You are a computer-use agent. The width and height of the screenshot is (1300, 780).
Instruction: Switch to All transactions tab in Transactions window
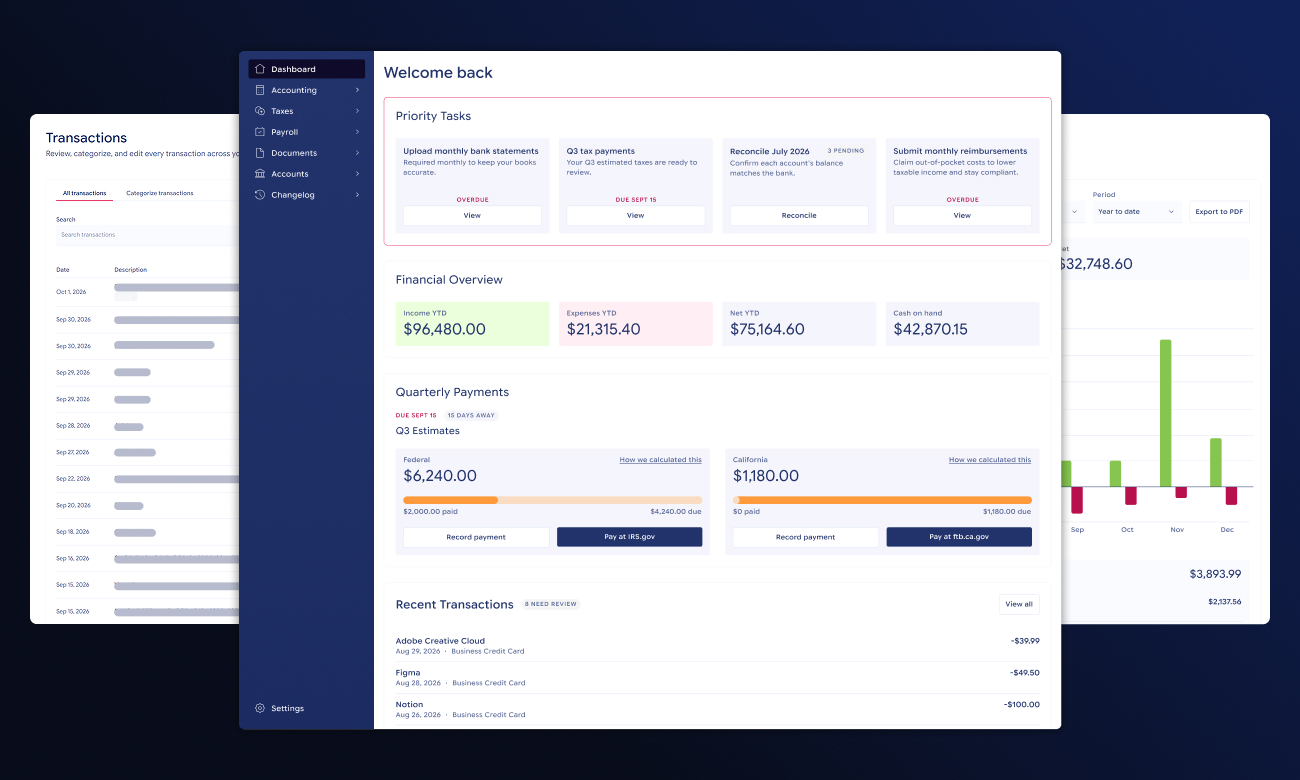84,193
